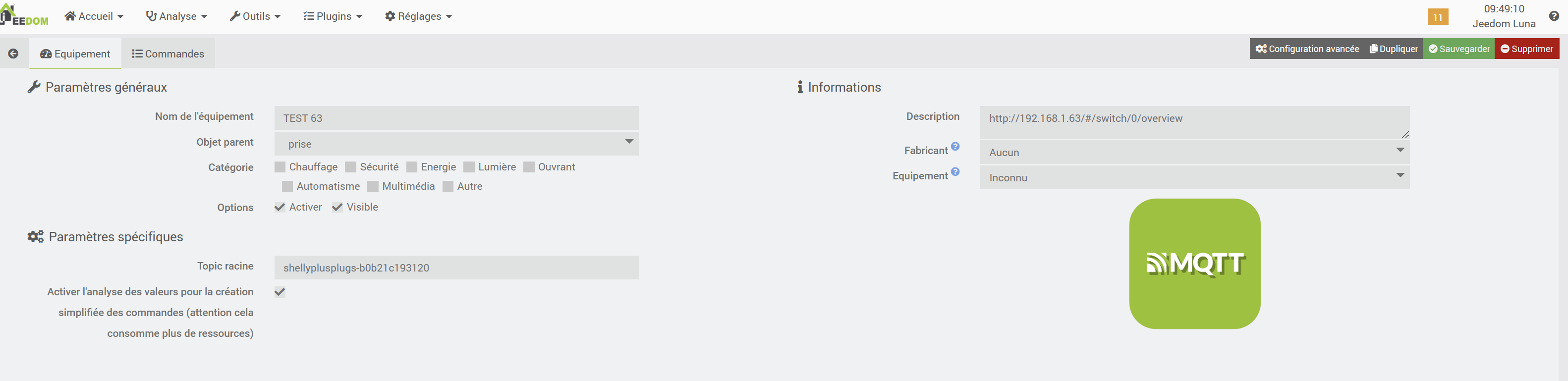This screenshot has width=1568, height=381.
Task: Open the Analyse menu
Action: click(176, 16)
